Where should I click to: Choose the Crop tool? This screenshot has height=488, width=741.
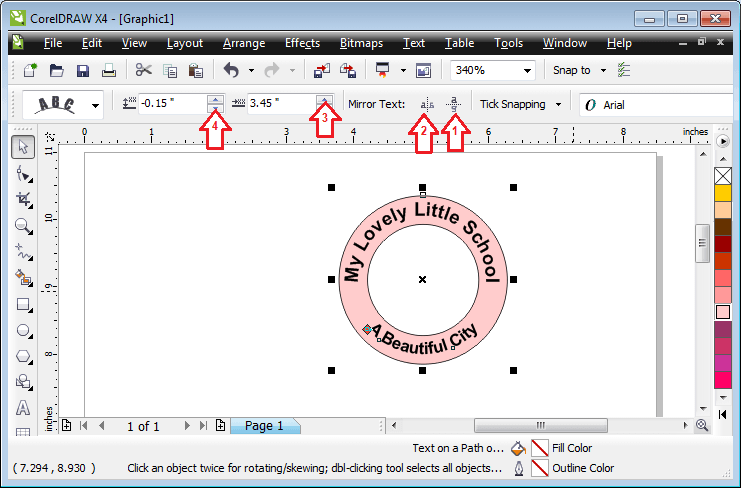(x=23, y=199)
